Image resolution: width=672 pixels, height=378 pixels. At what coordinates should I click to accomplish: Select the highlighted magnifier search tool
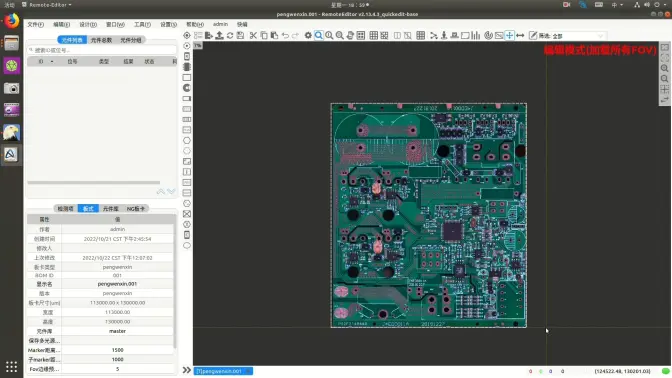(318, 36)
